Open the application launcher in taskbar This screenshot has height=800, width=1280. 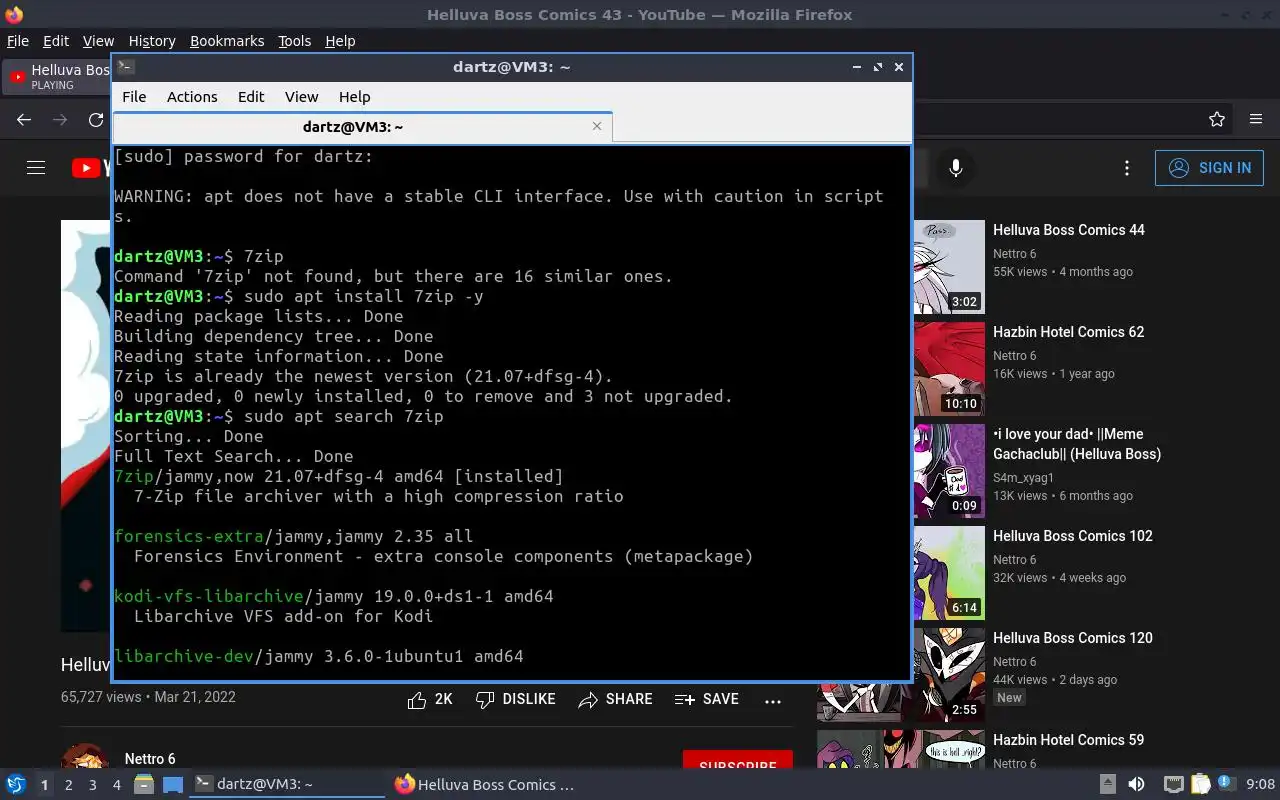pos(16,785)
